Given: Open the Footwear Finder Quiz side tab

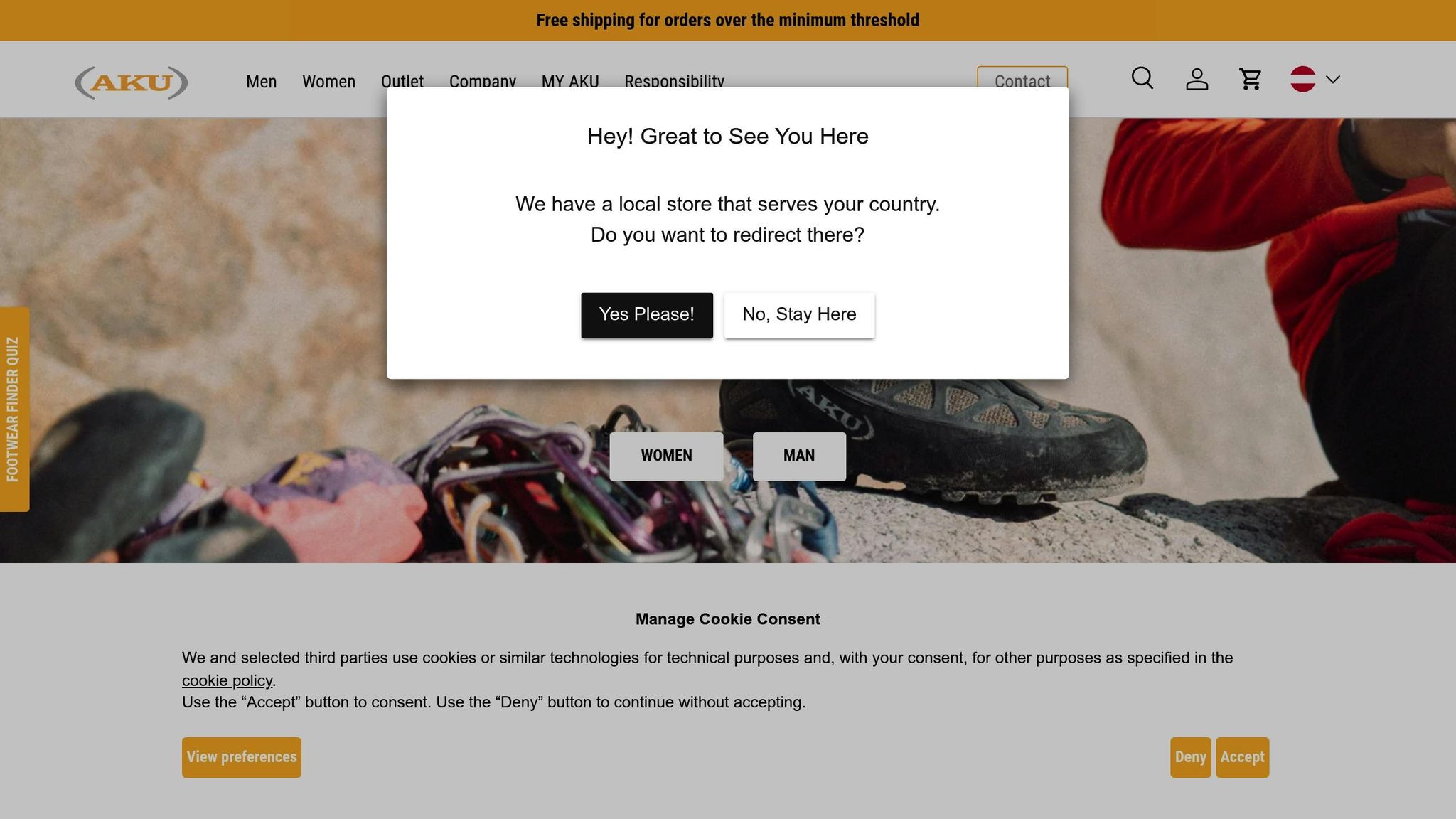Looking at the screenshot, I should [14, 409].
